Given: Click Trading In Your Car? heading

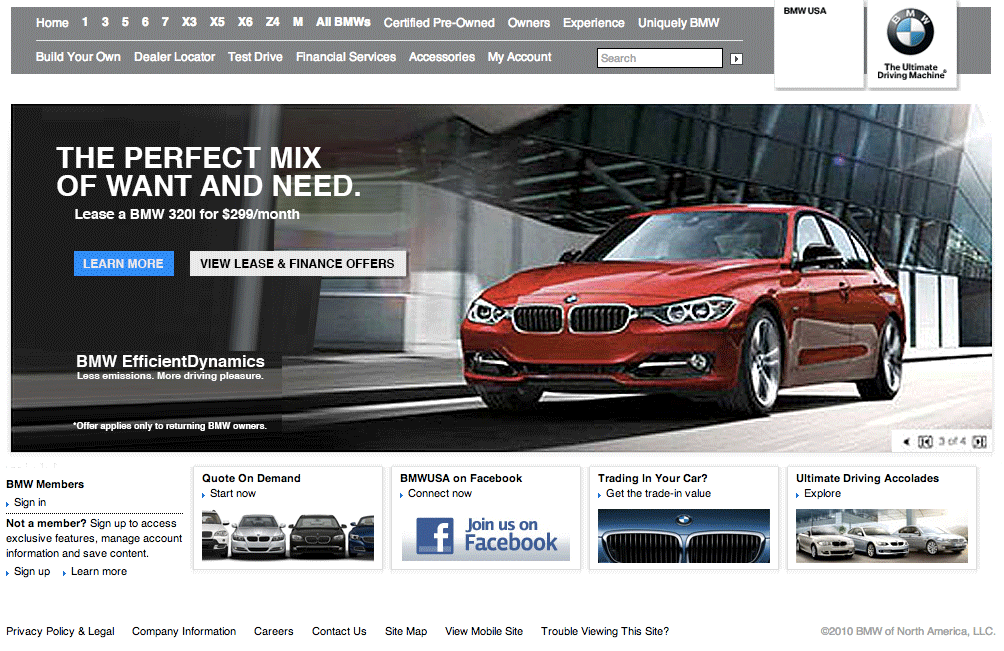Looking at the screenshot, I should click(652, 478).
